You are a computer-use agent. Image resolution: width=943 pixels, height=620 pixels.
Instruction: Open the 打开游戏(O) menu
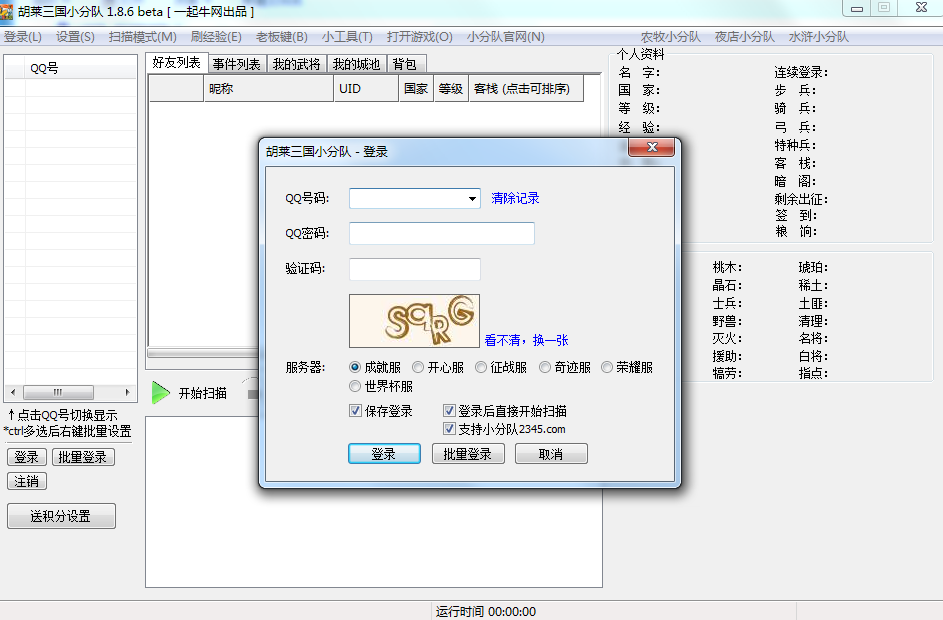tap(419, 37)
